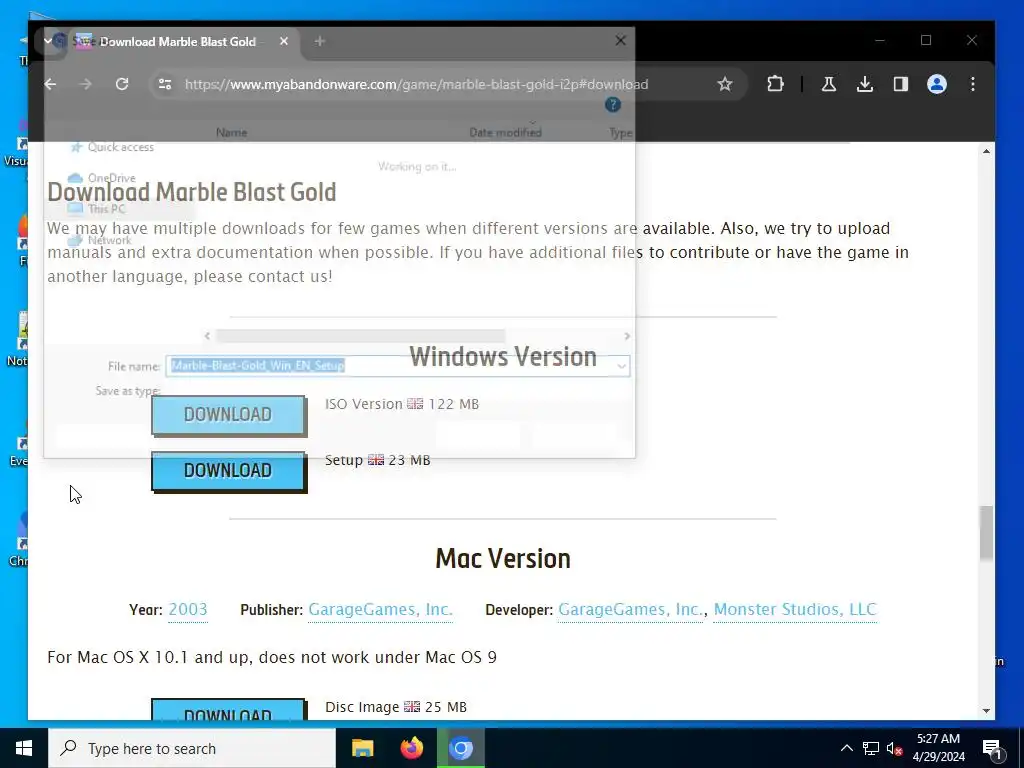Viewport: 1024px width, 768px height.
Task: Click the left arrow of dialog scrollbar
Action: pyautogui.click(x=207, y=336)
